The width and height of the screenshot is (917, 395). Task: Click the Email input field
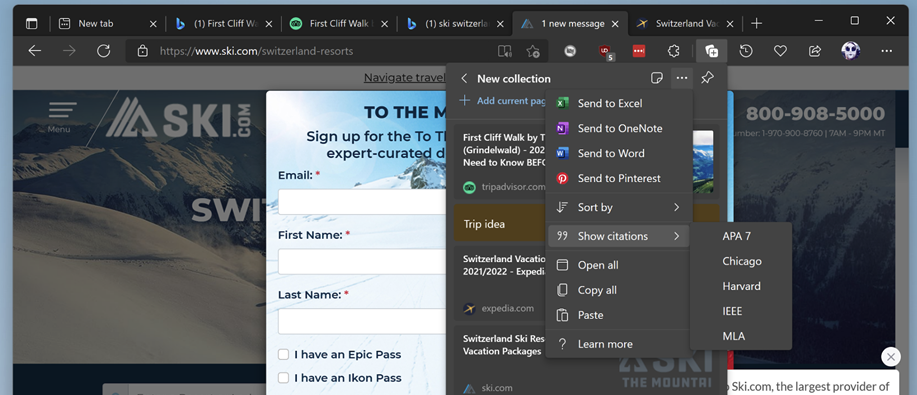363,202
